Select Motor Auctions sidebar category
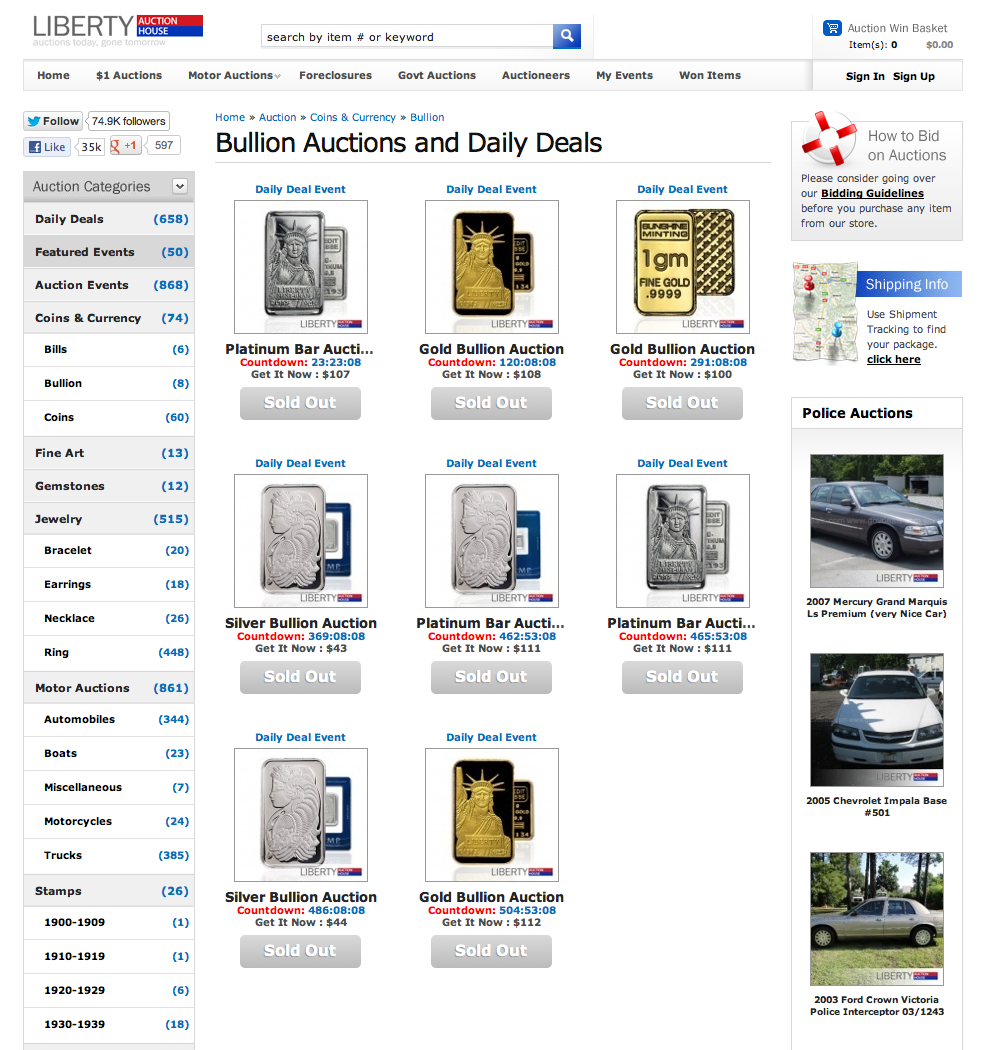This screenshot has height=1050, width=986. click(x=109, y=688)
